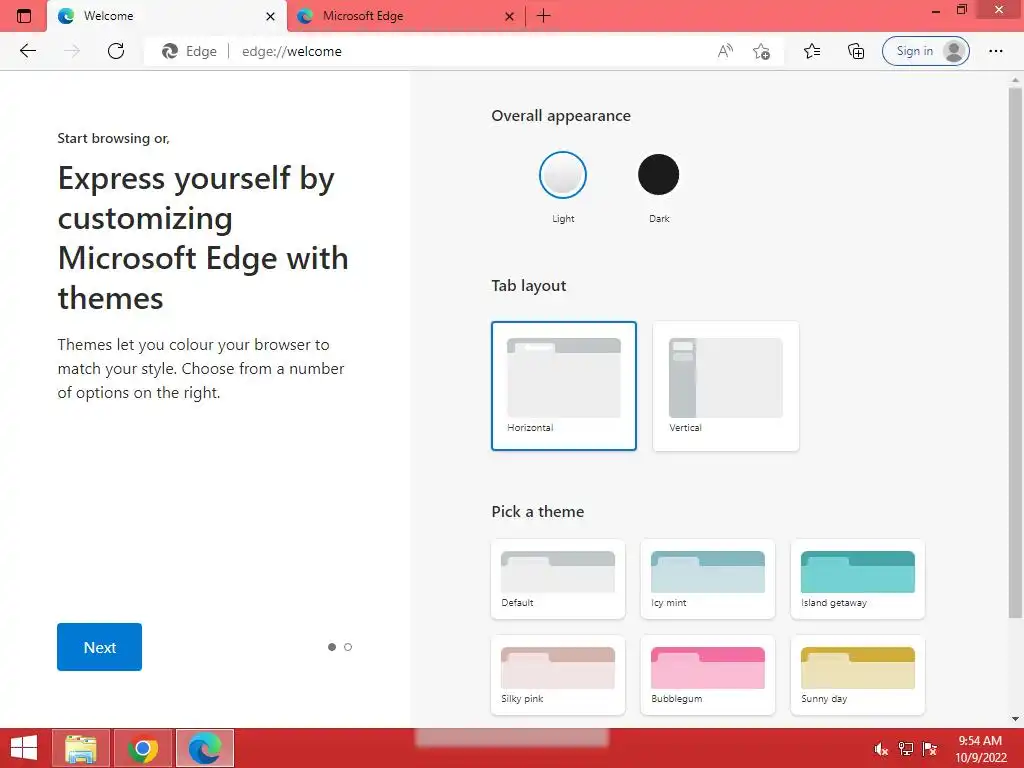Select the Light appearance option

(x=563, y=175)
